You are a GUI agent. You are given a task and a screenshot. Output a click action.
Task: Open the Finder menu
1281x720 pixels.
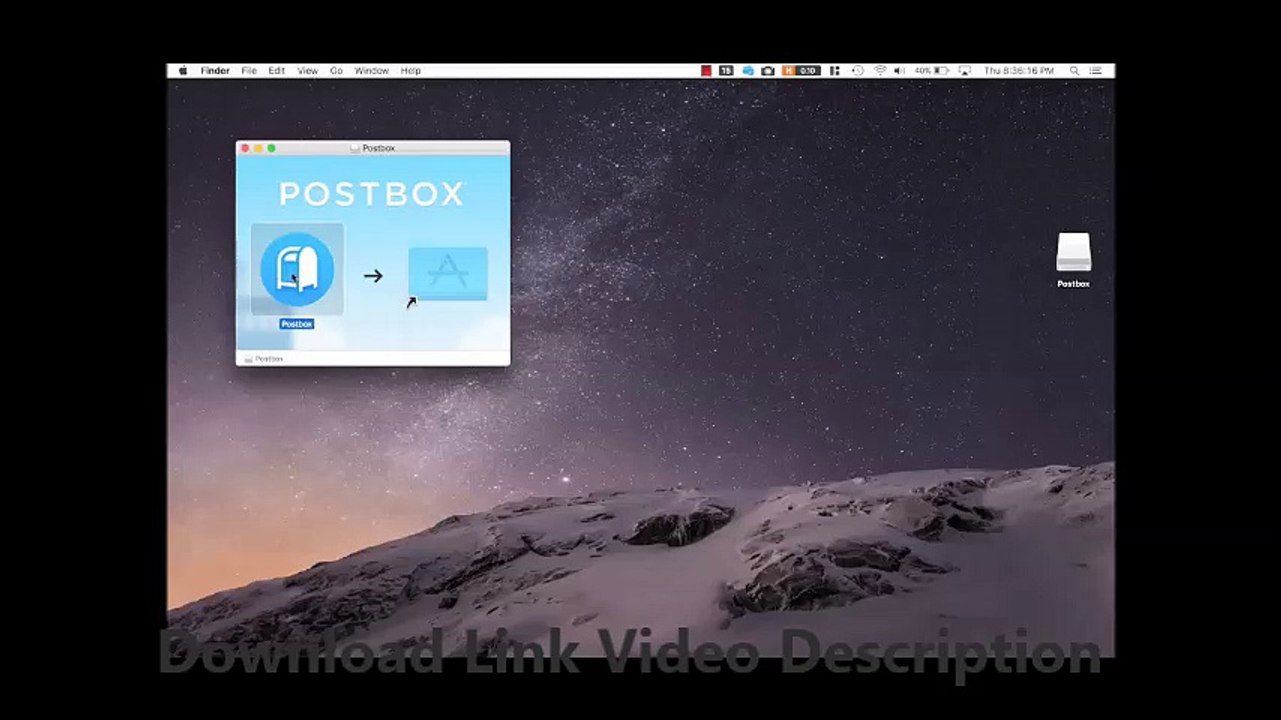tap(215, 71)
